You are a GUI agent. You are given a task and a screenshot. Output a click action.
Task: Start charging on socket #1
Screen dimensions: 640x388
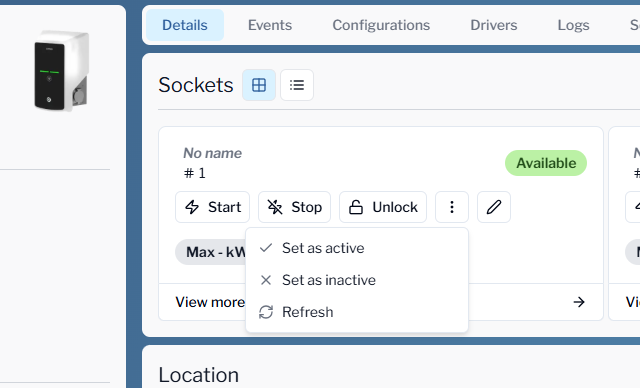coord(212,207)
